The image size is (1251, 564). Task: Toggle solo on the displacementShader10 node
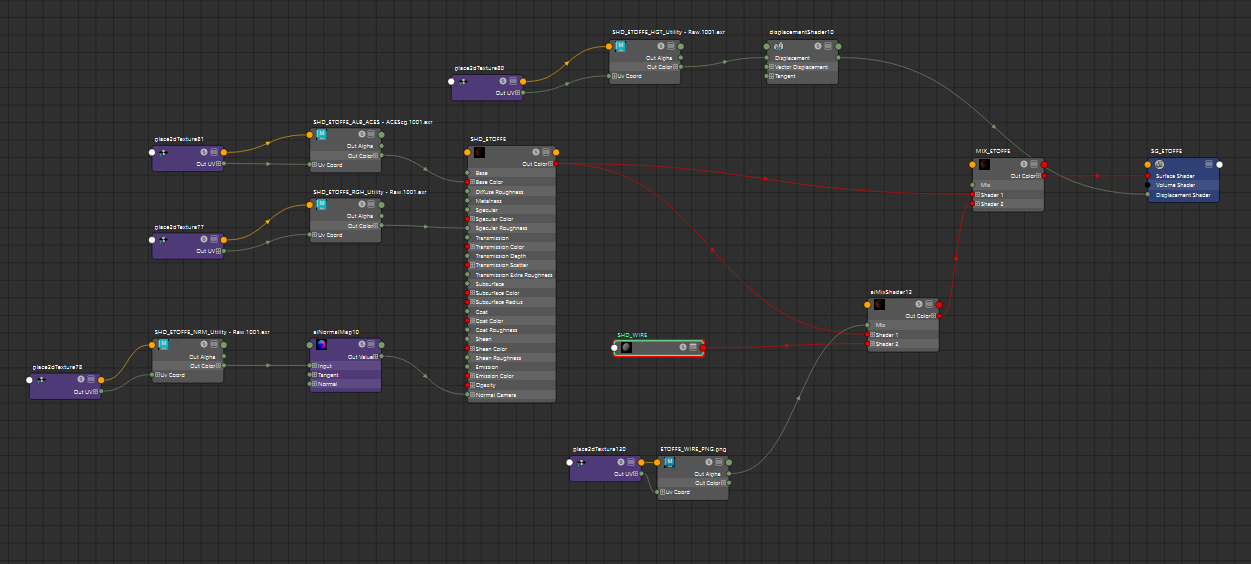[817, 46]
